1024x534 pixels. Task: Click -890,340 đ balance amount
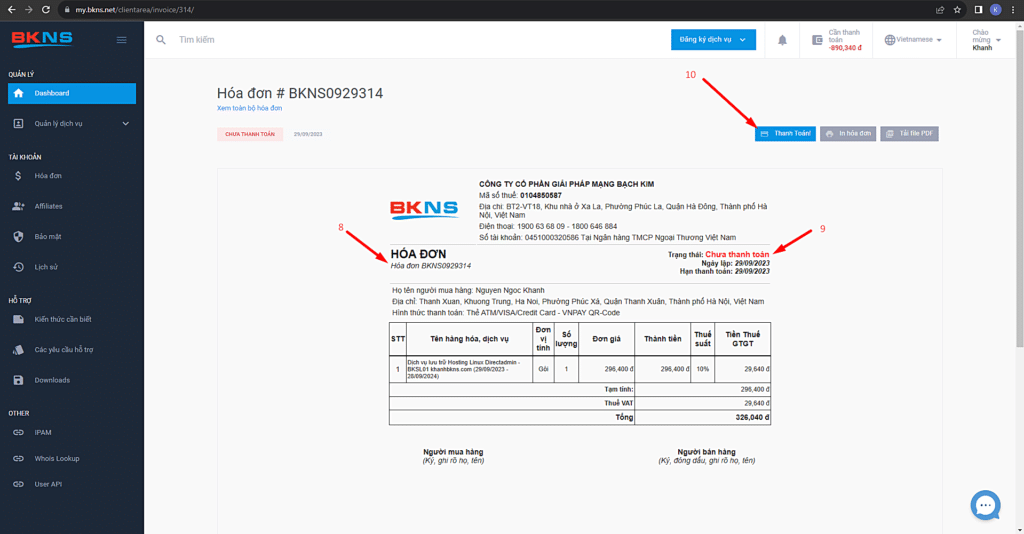(845, 48)
